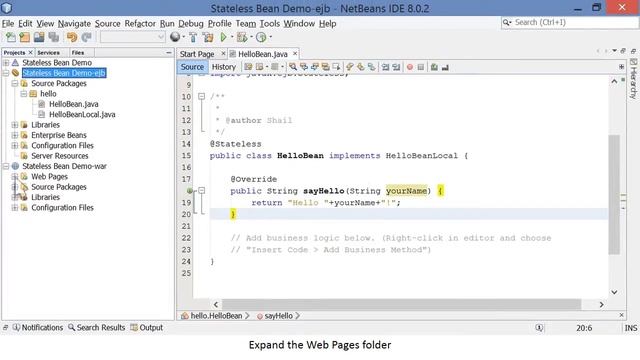This screenshot has width=640, height=360.
Task: Close the HelloBean.java editor tab
Action: coord(295,53)
